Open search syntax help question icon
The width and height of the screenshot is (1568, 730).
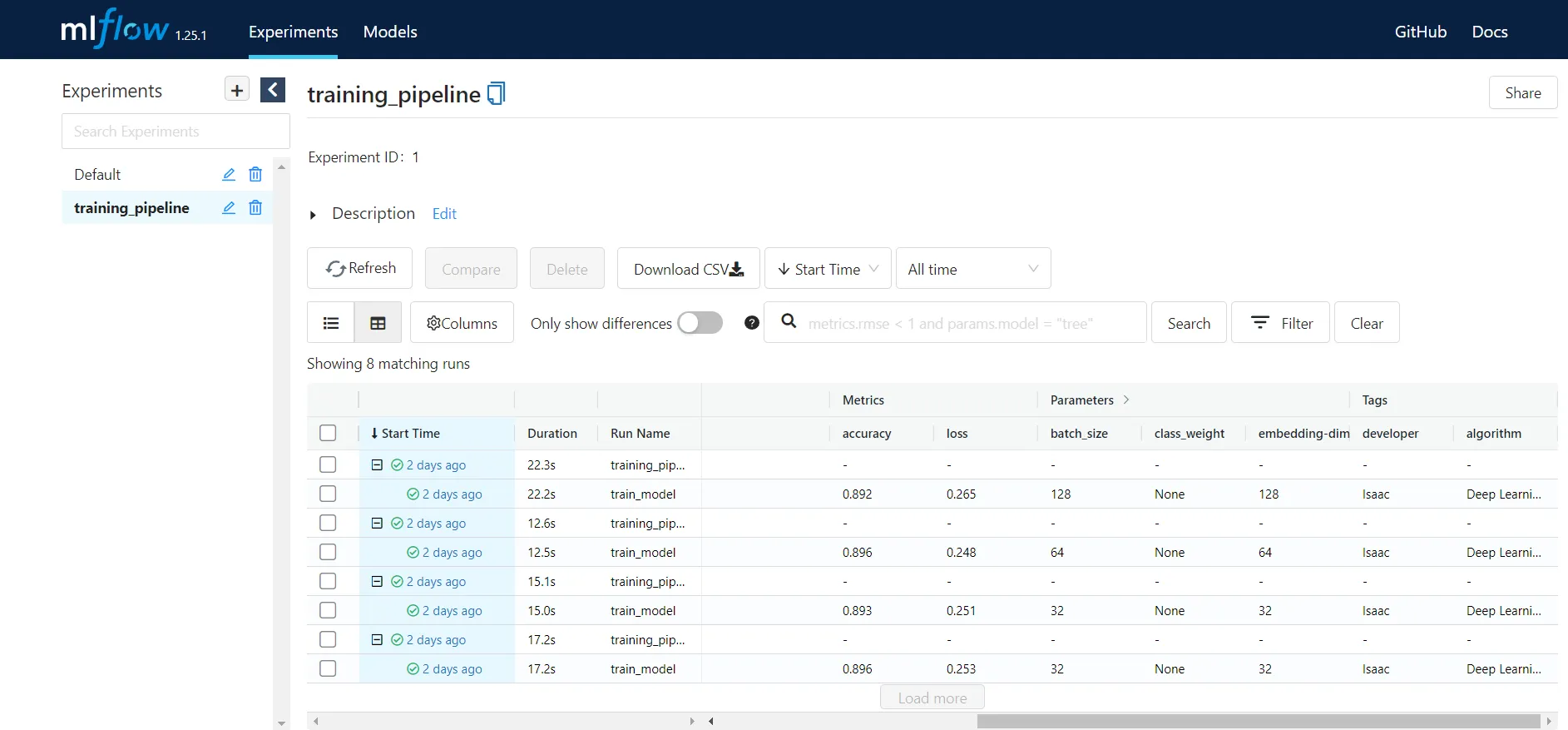[752, 323]
